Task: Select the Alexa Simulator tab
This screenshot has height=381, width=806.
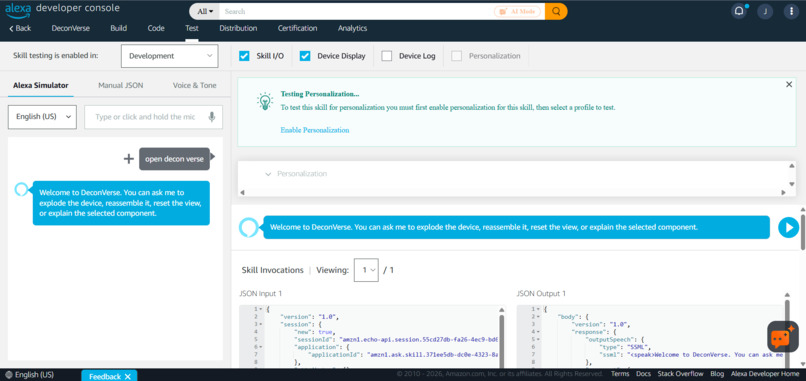Action: (x=41, y=86)
